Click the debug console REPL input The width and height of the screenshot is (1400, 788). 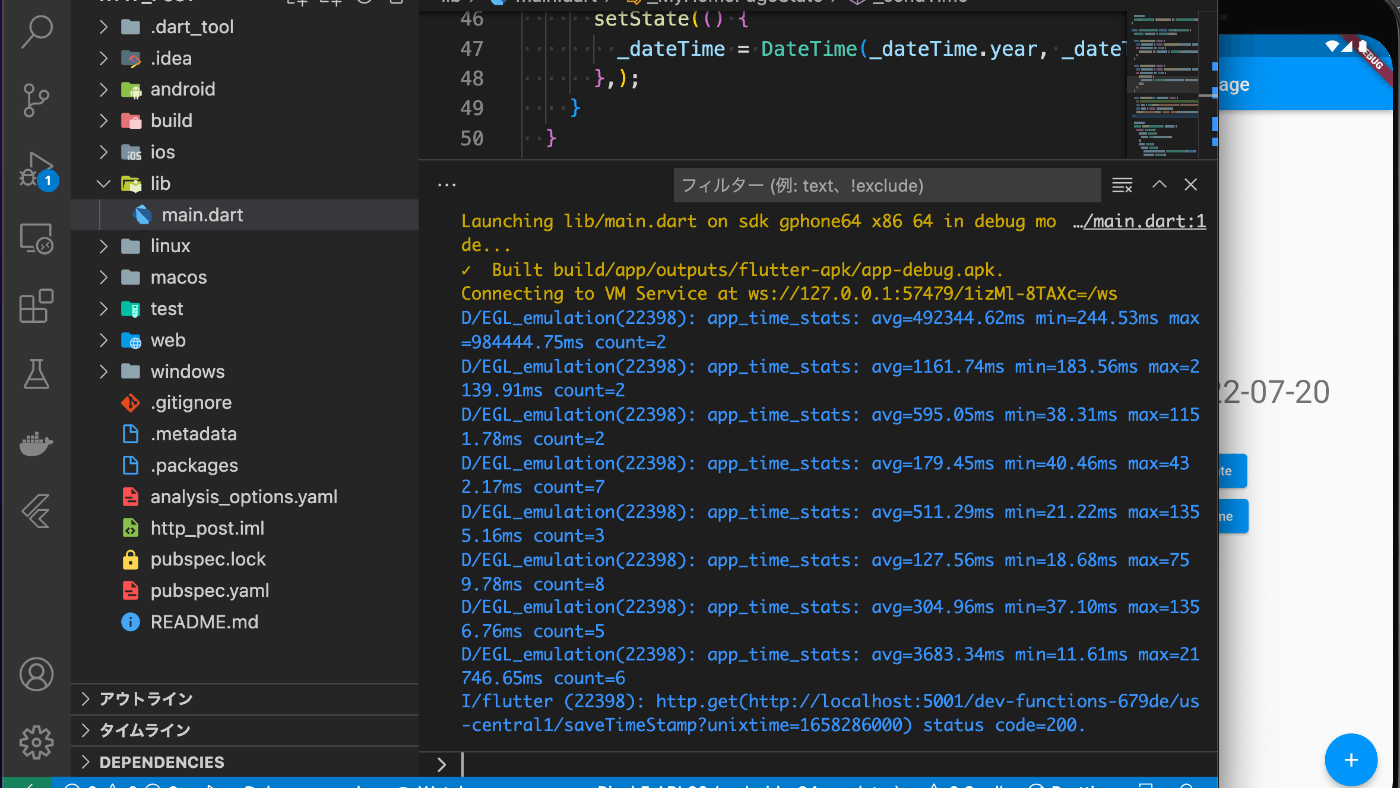838,764
